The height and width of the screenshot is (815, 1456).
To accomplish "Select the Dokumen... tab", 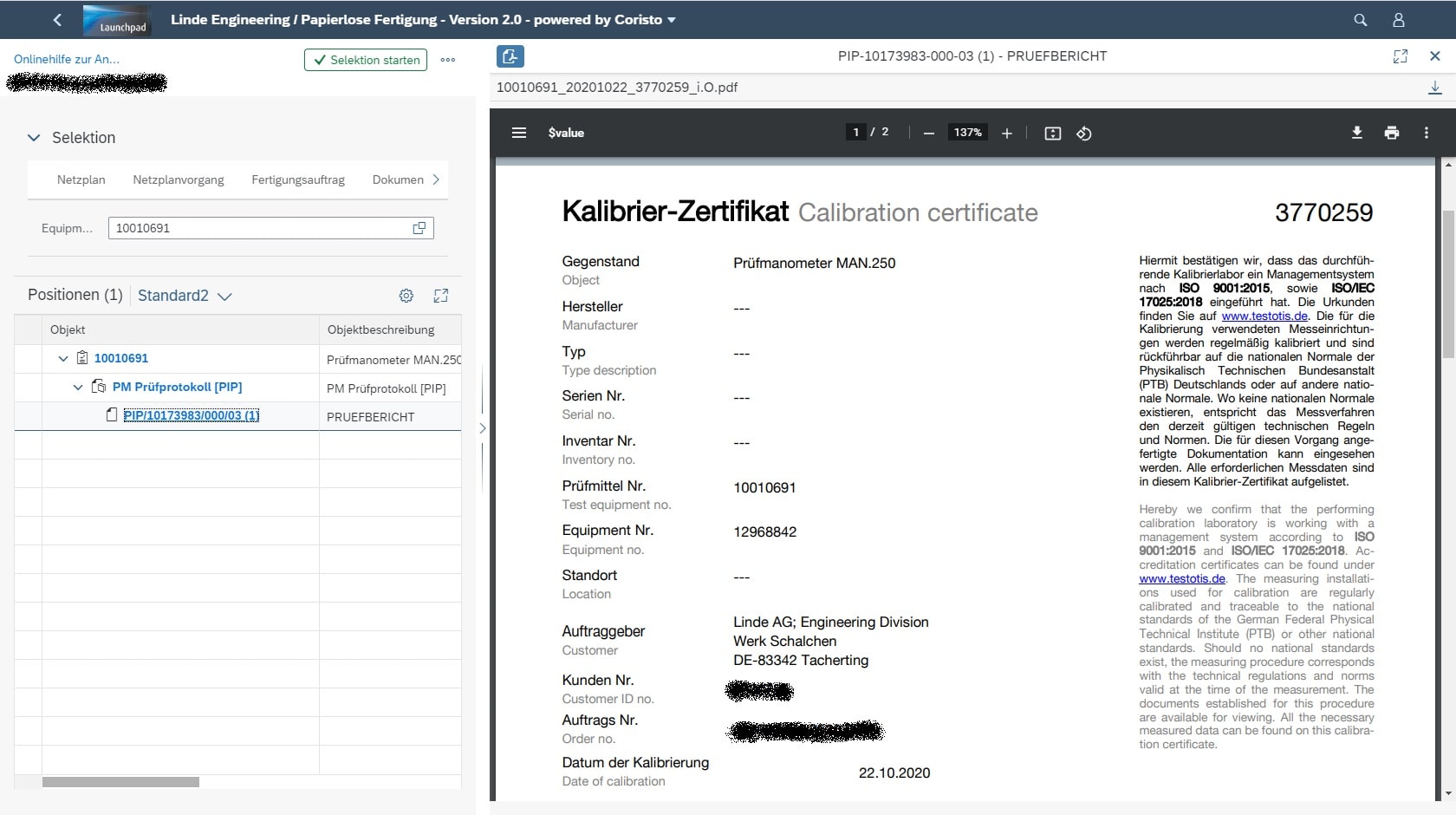I will 398,179.
